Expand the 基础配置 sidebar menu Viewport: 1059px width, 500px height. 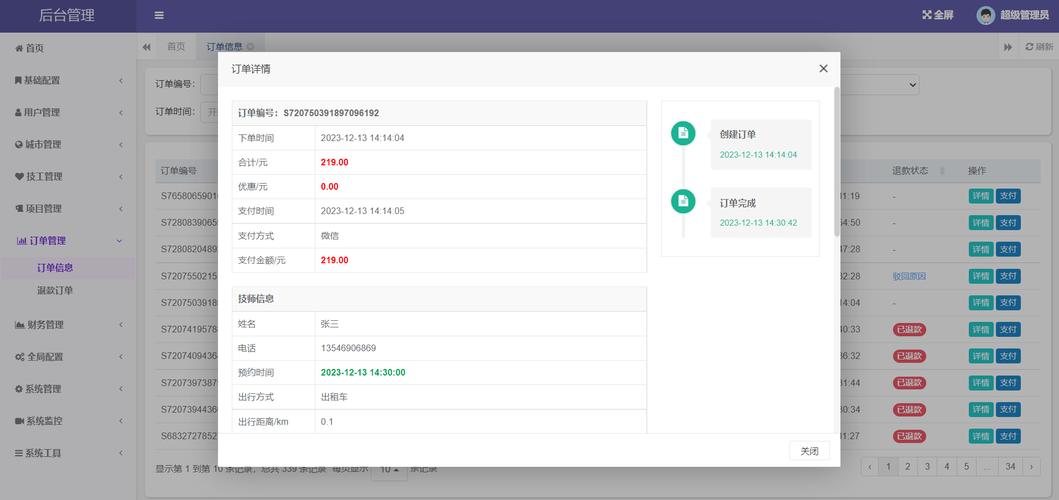point(68,80)
